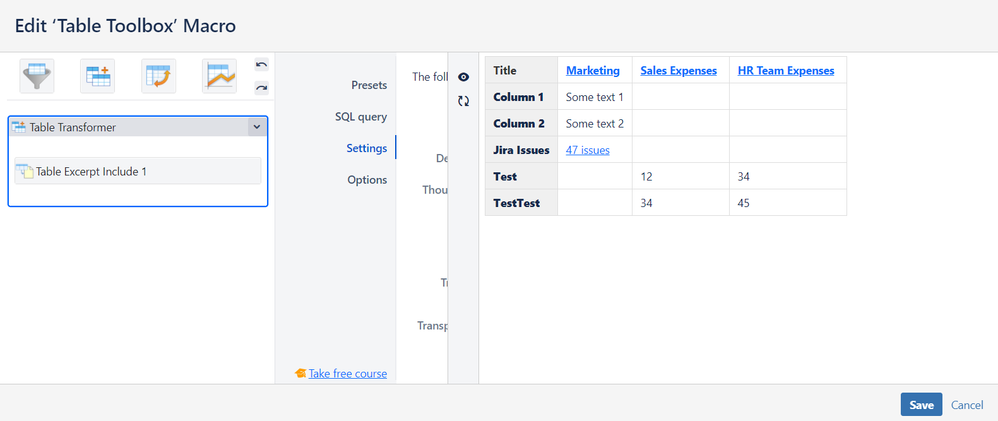Screen dimensions: 998x421
Task: Open the Sales Expenses header link
Action: click(x=678, y=71)
